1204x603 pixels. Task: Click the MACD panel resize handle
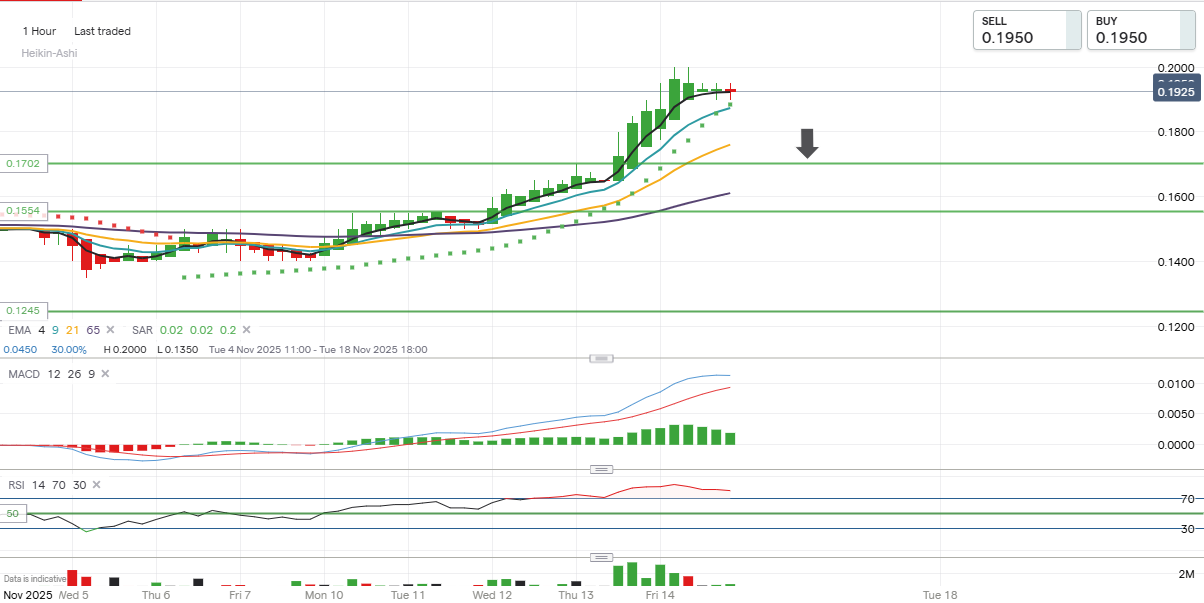(601, 358)
